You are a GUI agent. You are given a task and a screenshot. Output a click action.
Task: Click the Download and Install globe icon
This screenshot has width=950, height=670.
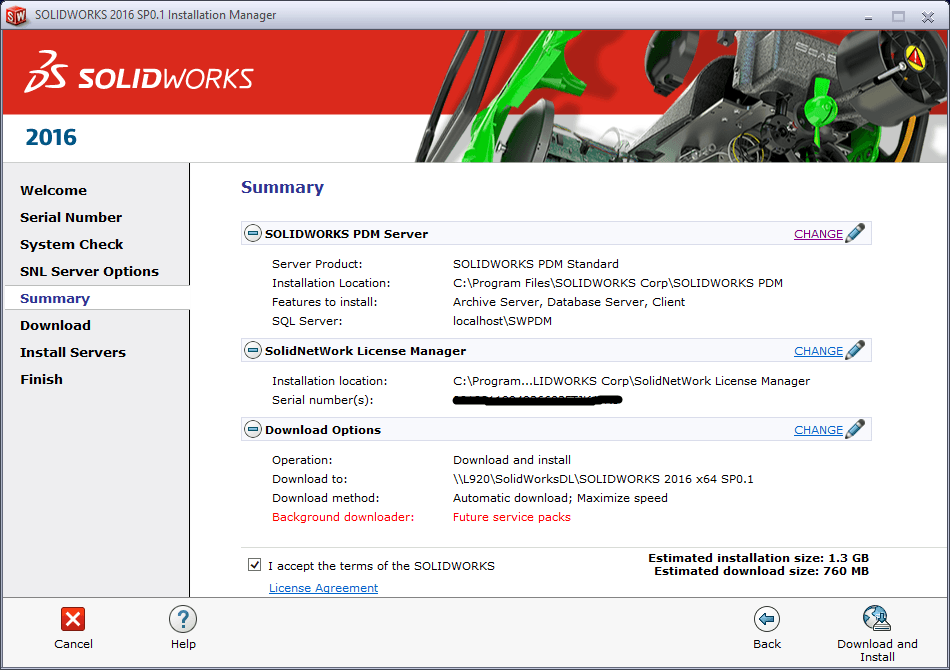click(x=877, y=619)
